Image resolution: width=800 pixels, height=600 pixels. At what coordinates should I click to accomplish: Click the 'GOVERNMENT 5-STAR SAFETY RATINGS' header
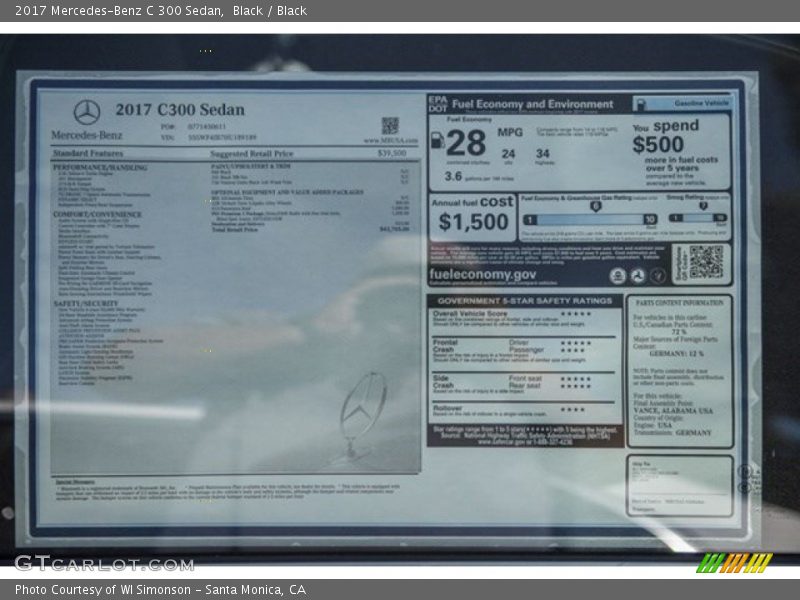[524, 301]
